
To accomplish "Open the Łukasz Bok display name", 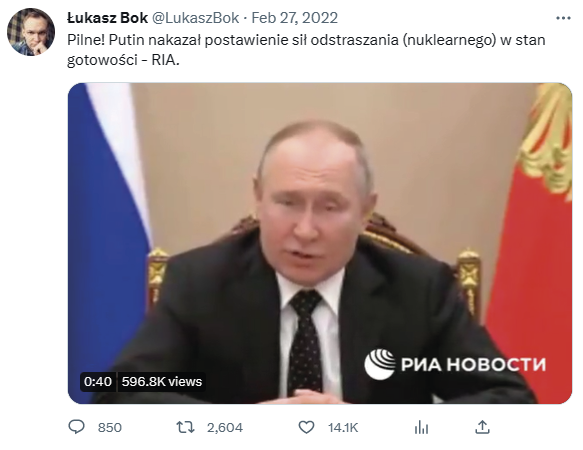I will tap(107, 18).
